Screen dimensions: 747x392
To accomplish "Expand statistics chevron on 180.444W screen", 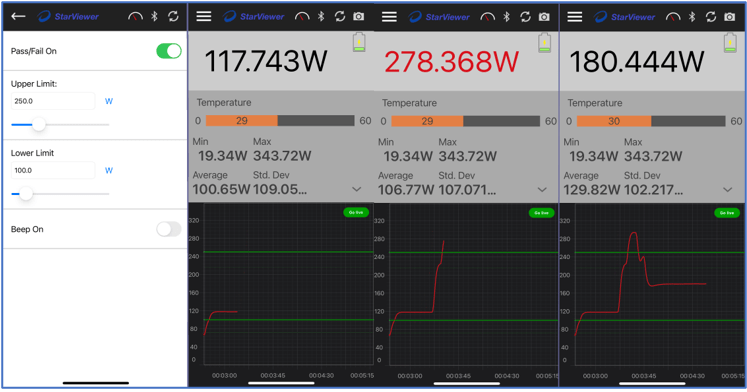I will pyautogui.click(x=727, y=190).
